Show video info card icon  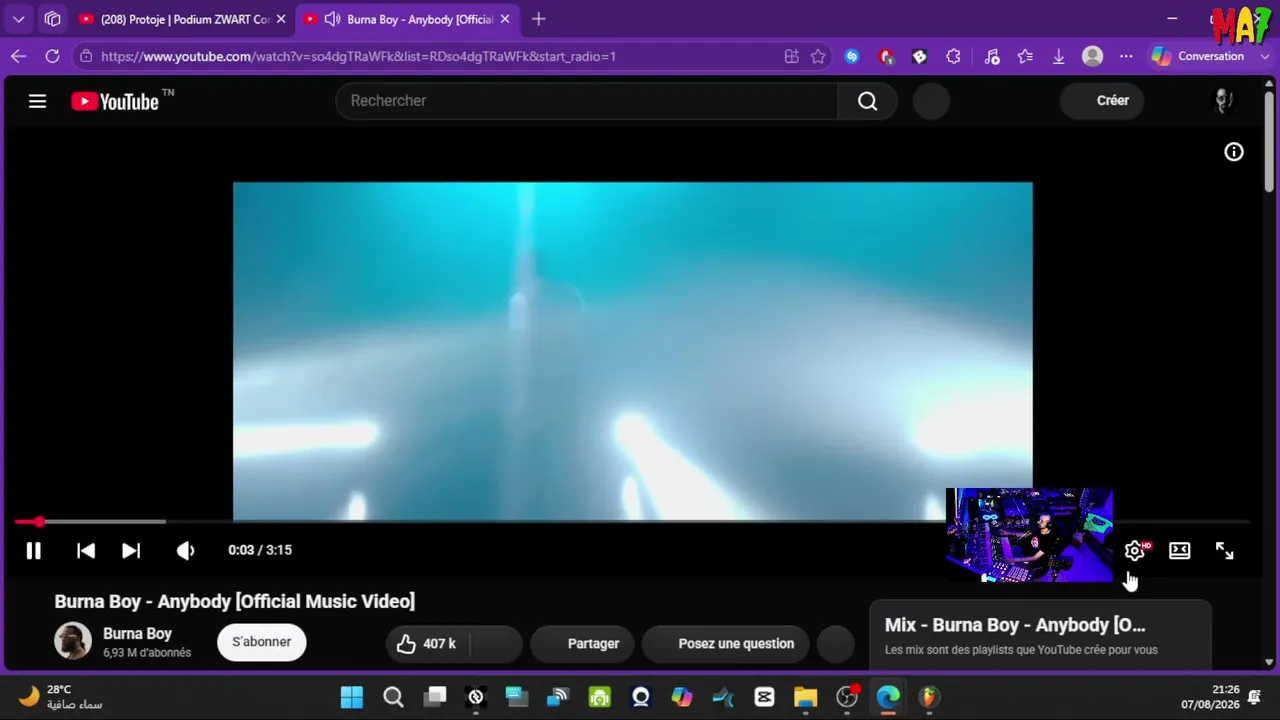point(1234,152)
